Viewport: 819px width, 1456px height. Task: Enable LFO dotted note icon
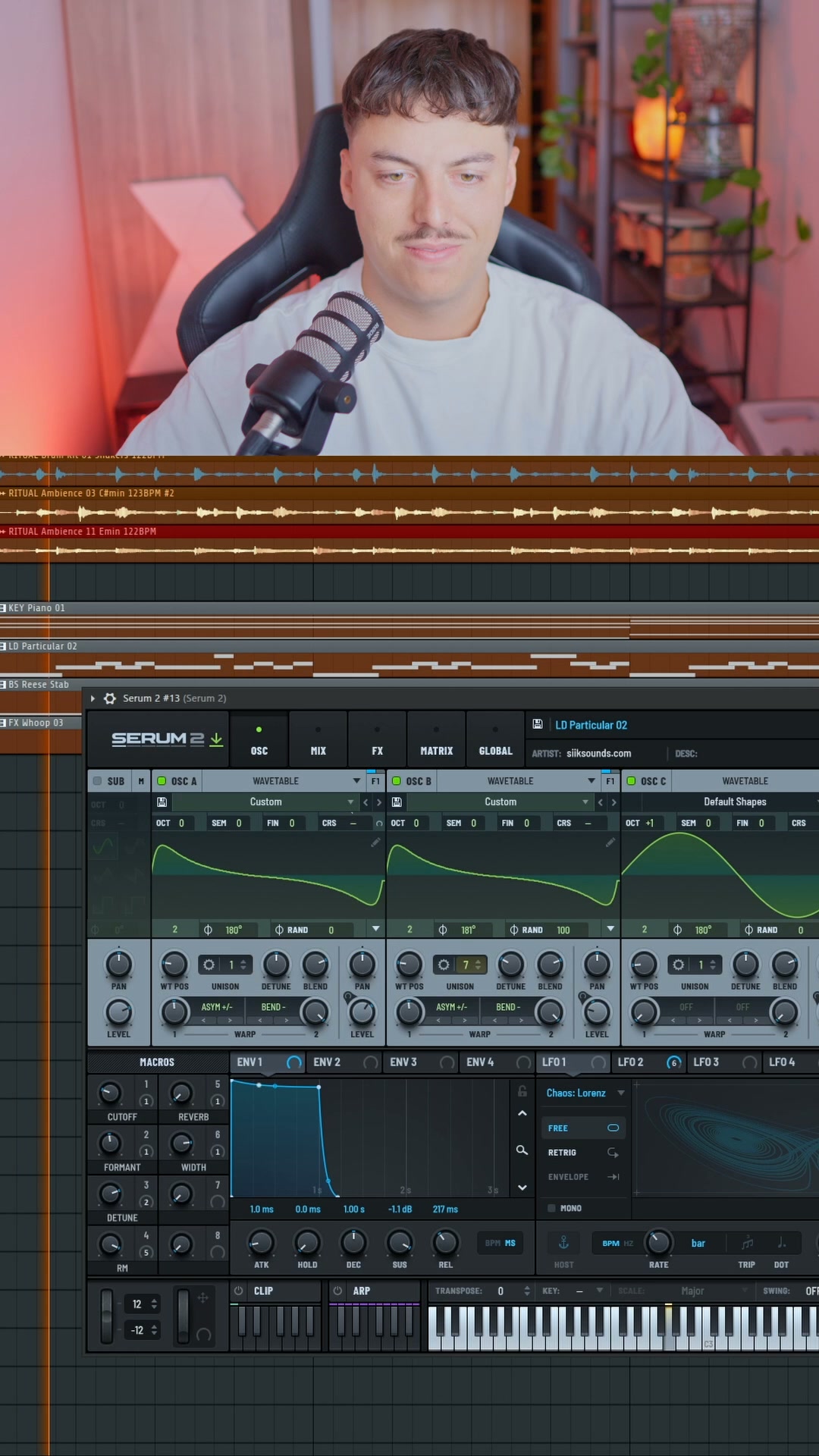[781, 1243]
